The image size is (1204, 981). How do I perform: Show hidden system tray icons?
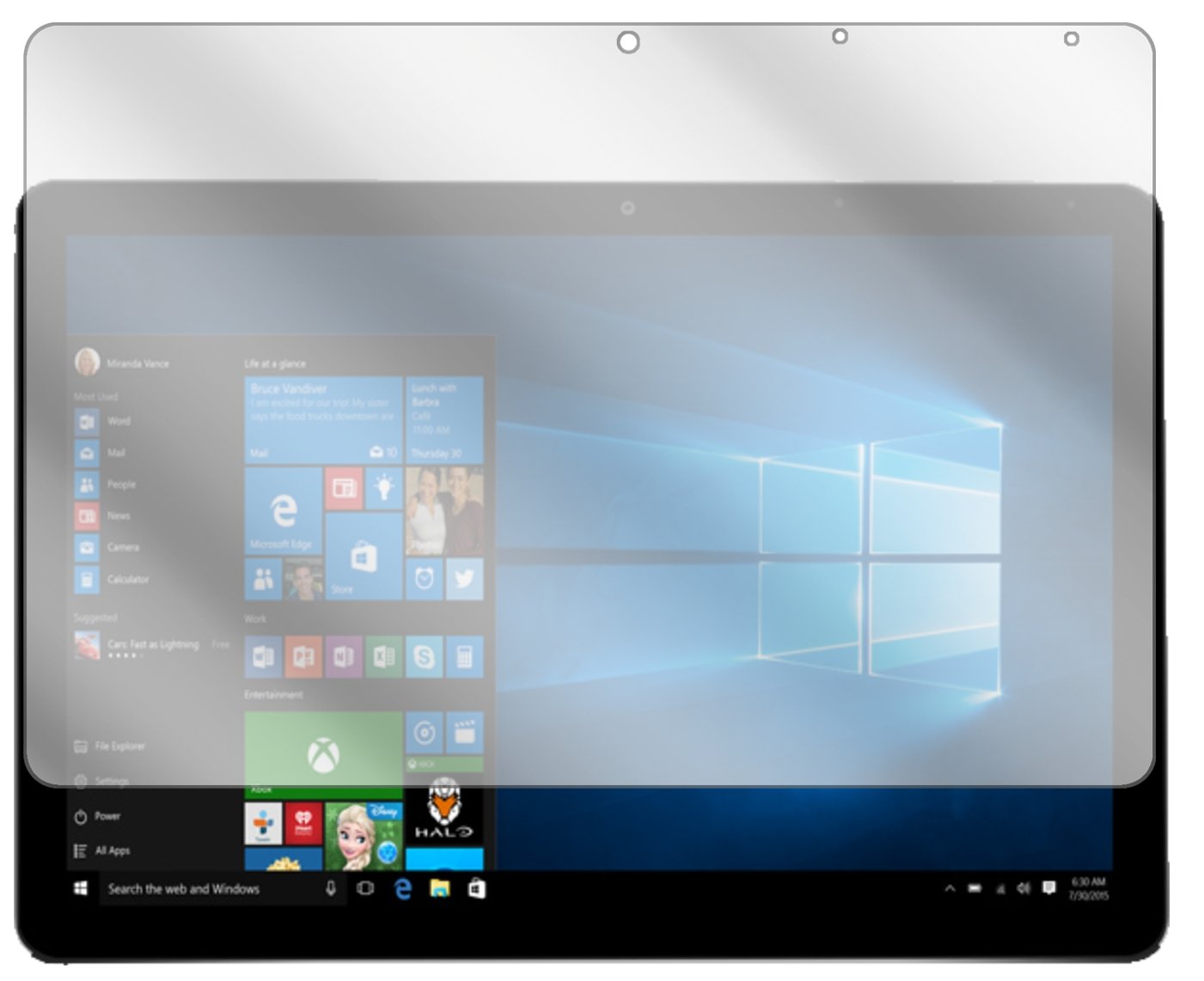point(950,889)
